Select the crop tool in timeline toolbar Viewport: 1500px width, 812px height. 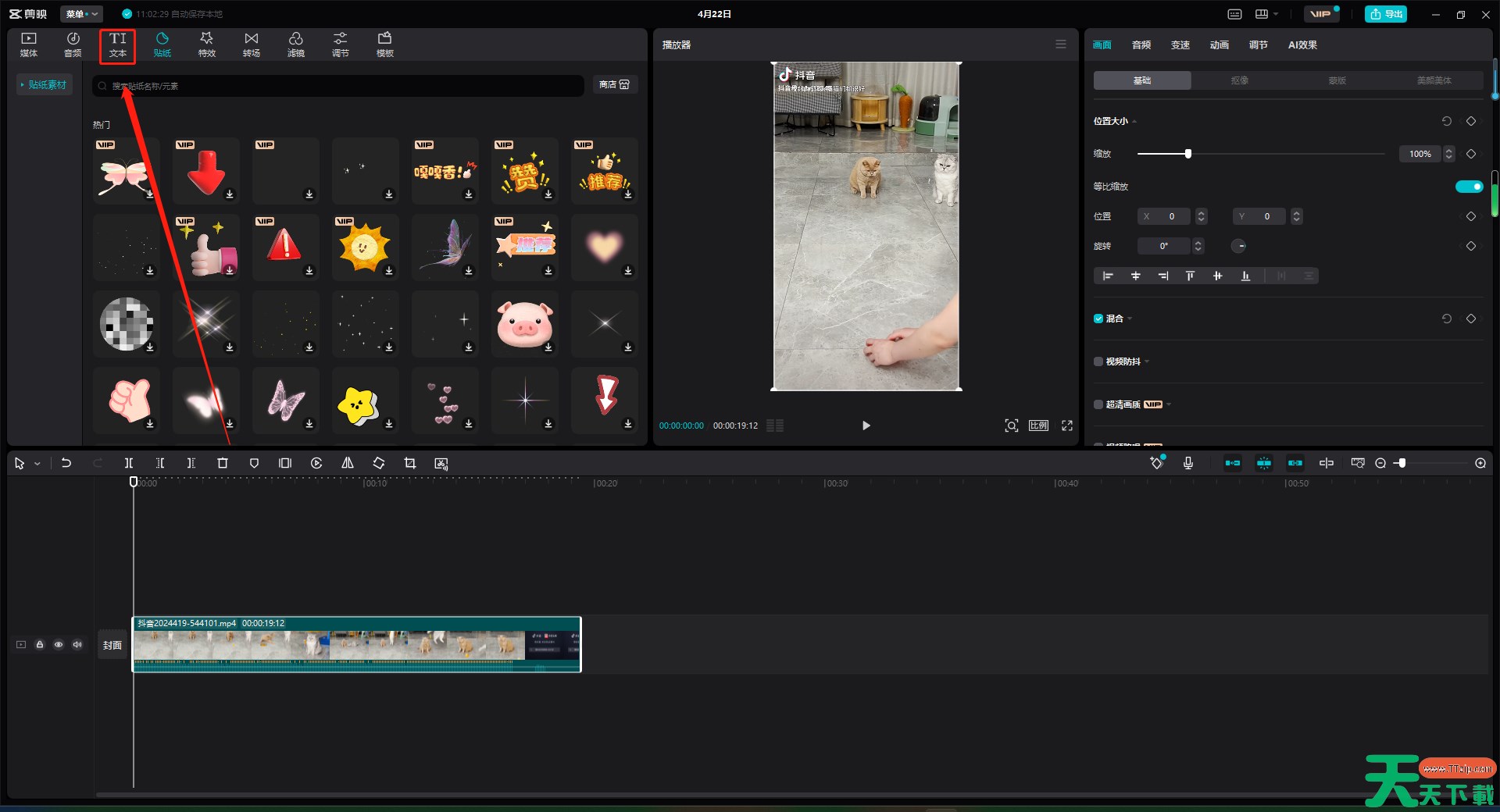click(x=410, y=463)
